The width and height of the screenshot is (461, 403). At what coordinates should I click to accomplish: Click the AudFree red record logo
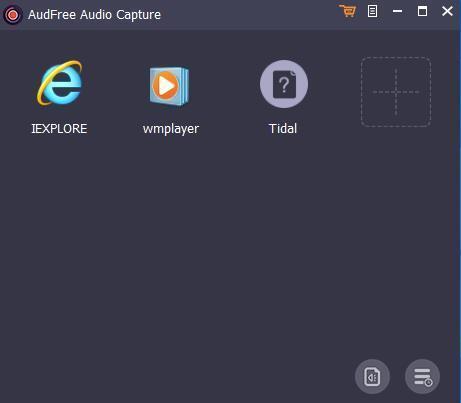13,15
